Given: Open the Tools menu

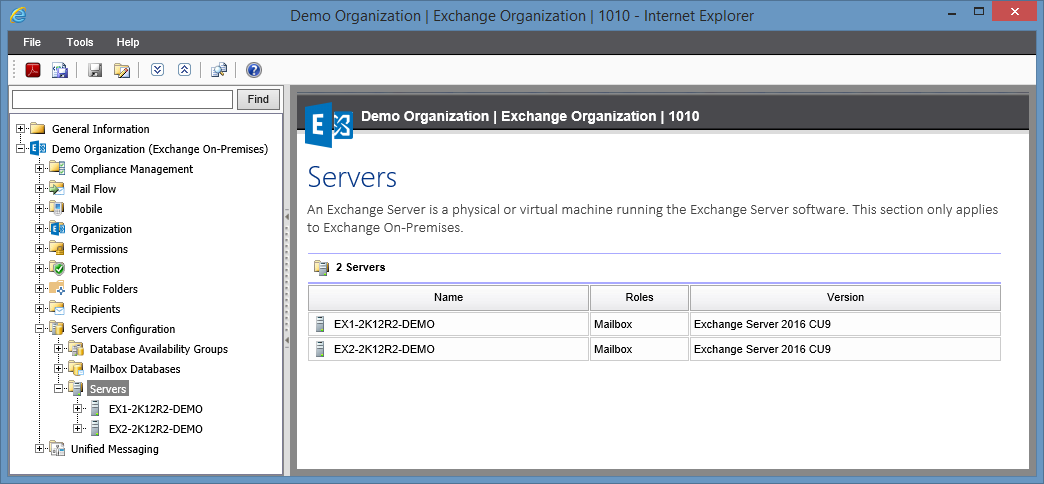Looking at the screenshot, I should [x=80, y=42].
